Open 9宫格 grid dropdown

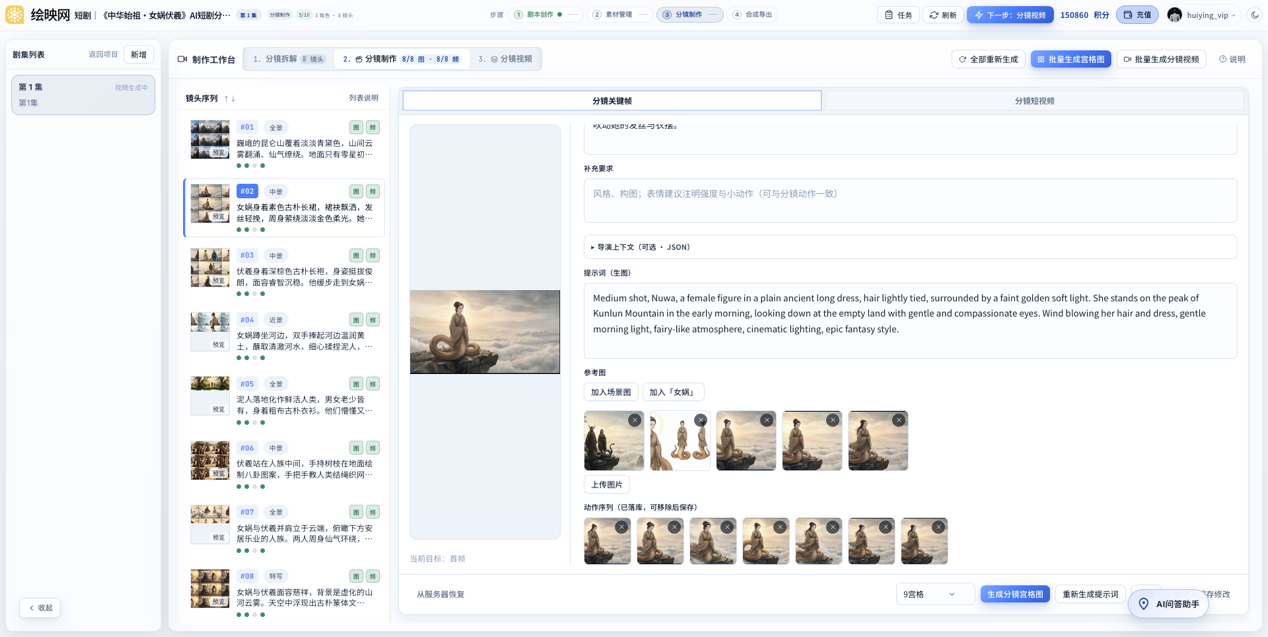(x=935, y=594)
